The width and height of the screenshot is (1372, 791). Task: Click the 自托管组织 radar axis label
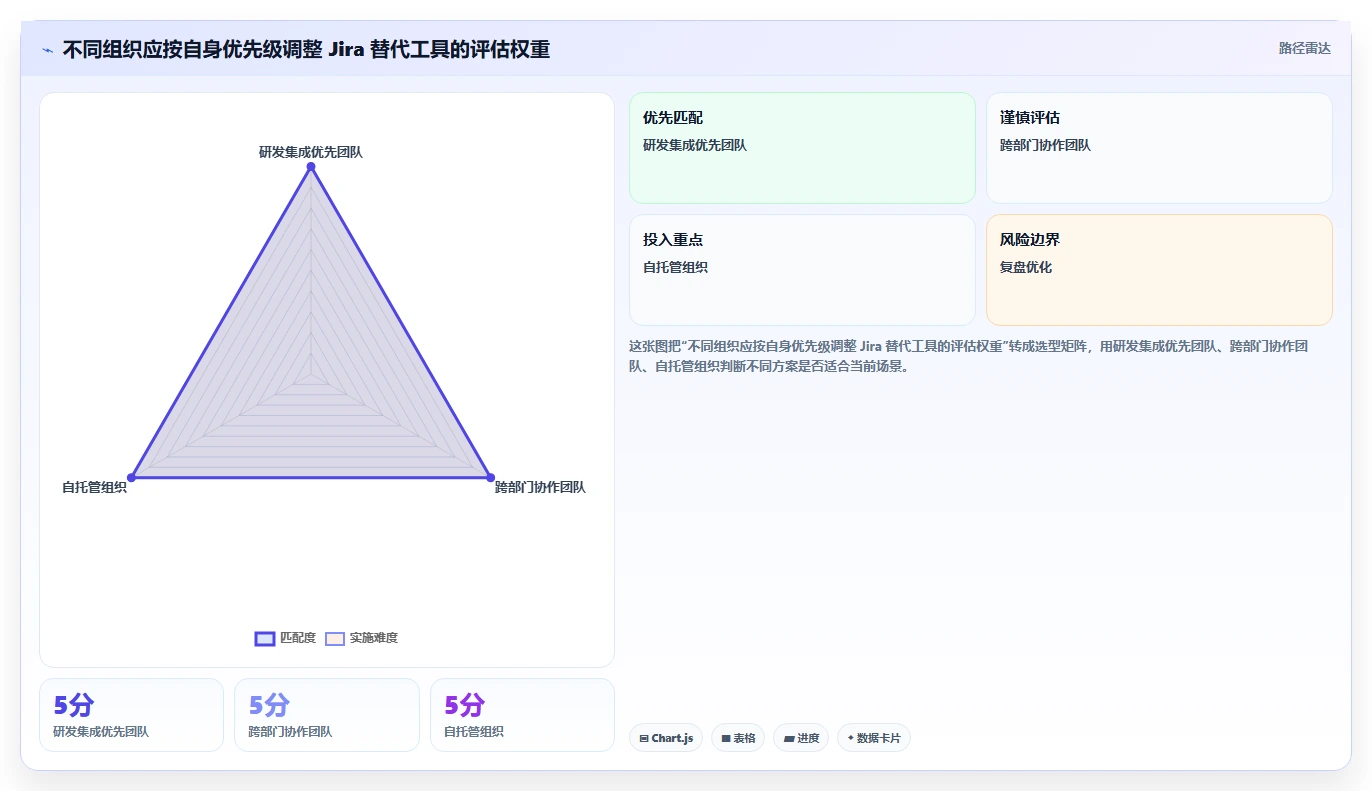[x=94, y=488]
